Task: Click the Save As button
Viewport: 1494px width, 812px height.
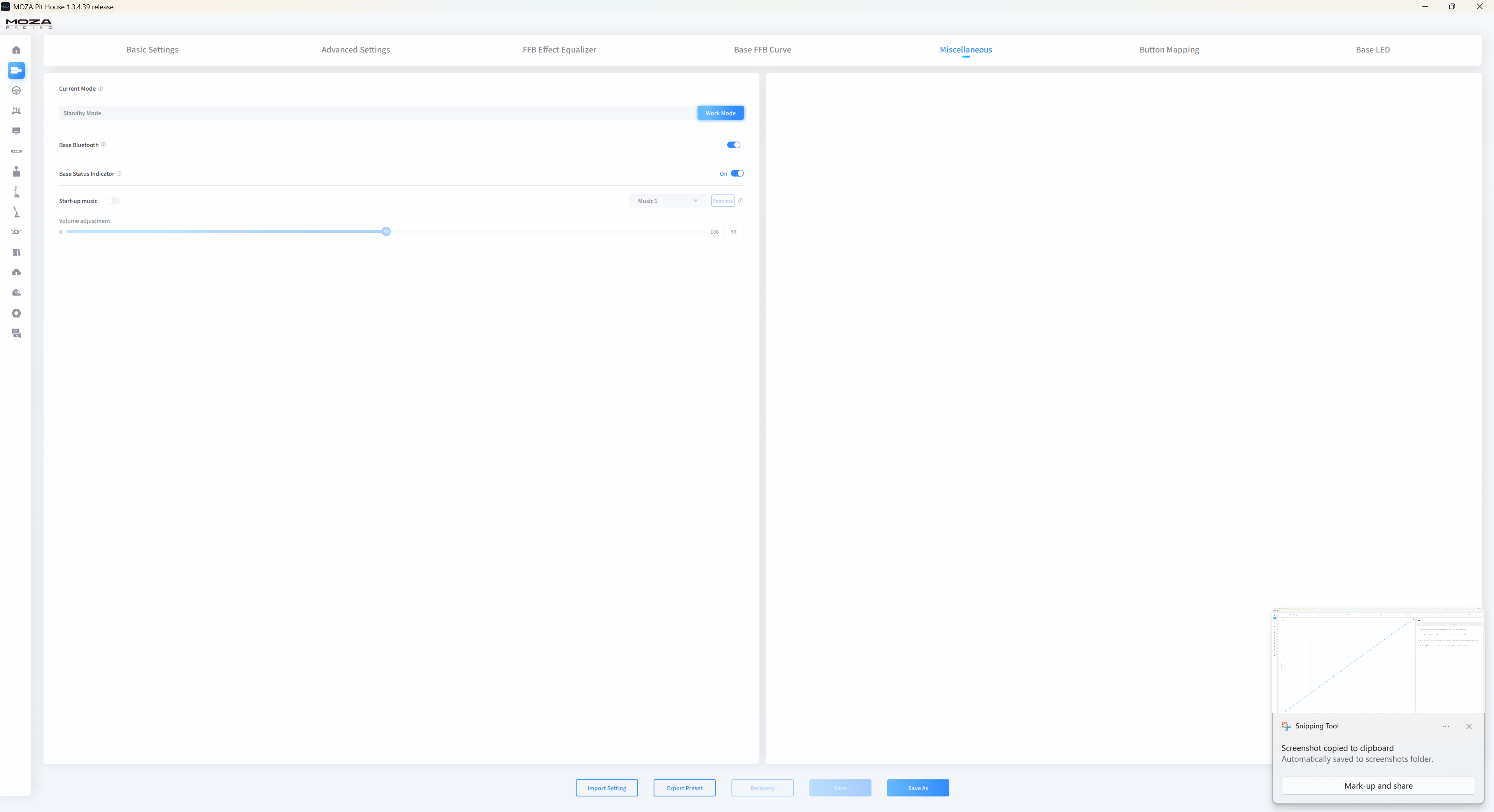Action: pos(917,787)
